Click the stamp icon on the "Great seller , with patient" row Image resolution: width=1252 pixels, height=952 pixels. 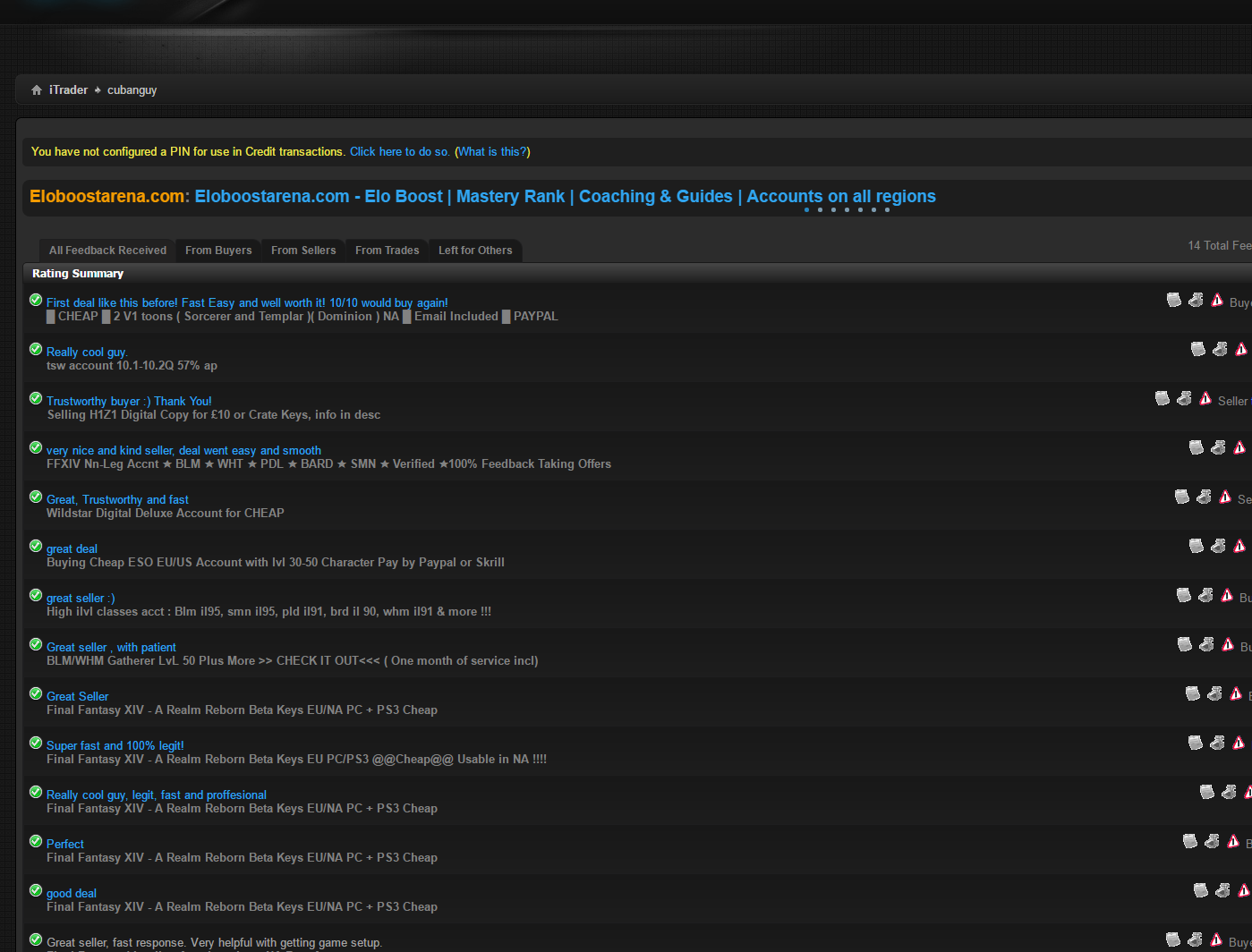(1206, 644)
